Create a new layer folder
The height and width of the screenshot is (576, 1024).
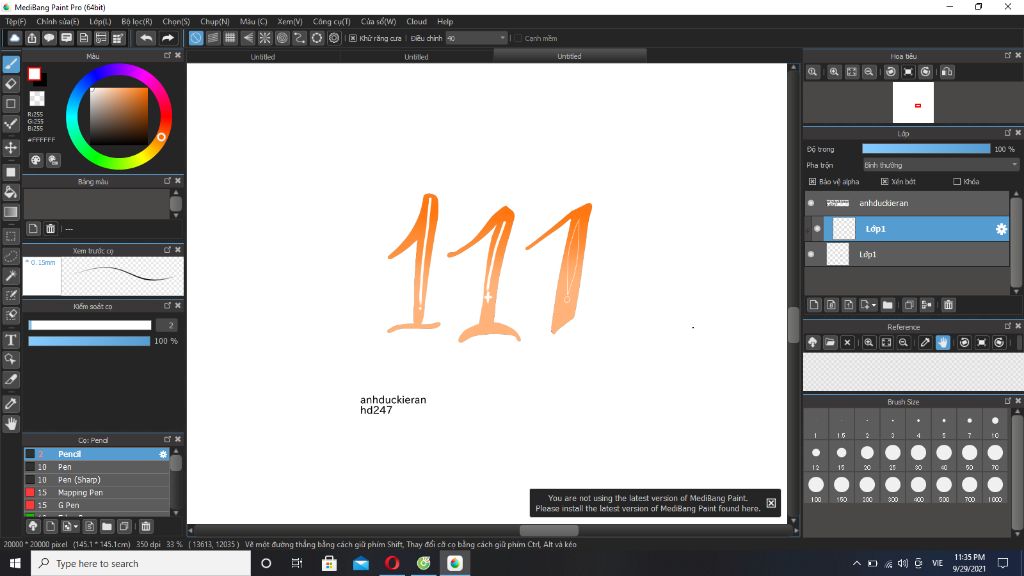tap(888, 305)
